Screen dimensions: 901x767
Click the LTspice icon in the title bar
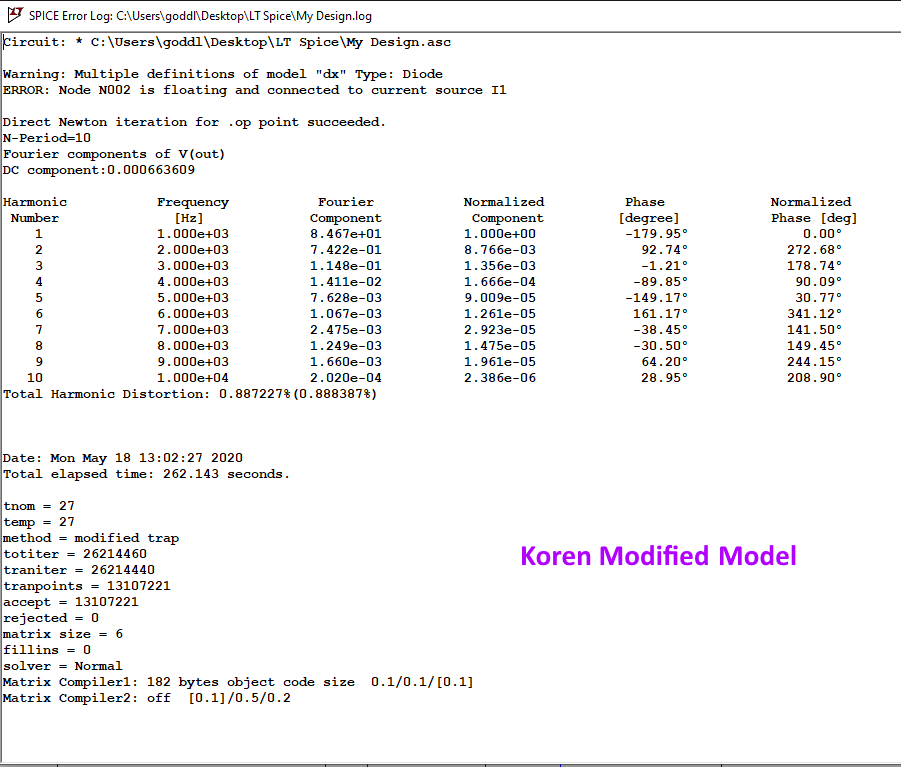click(x=14, y=15)
